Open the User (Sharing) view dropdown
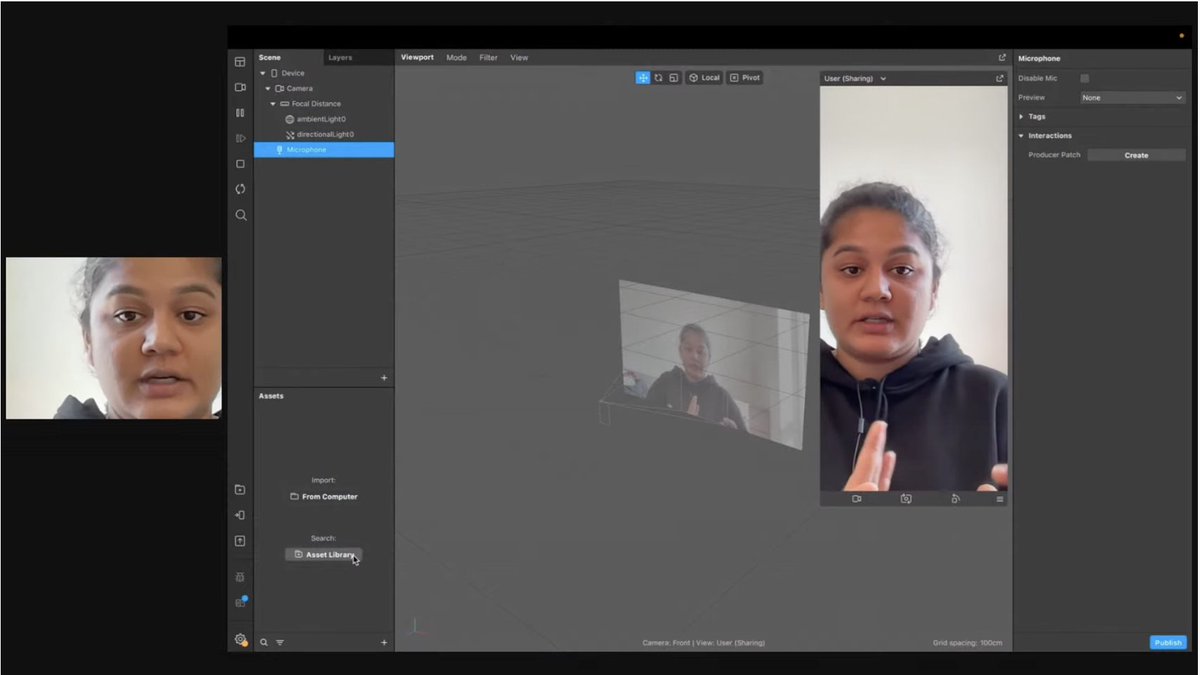The height and width of the screenshot is (675, 1200). [855, 78]
